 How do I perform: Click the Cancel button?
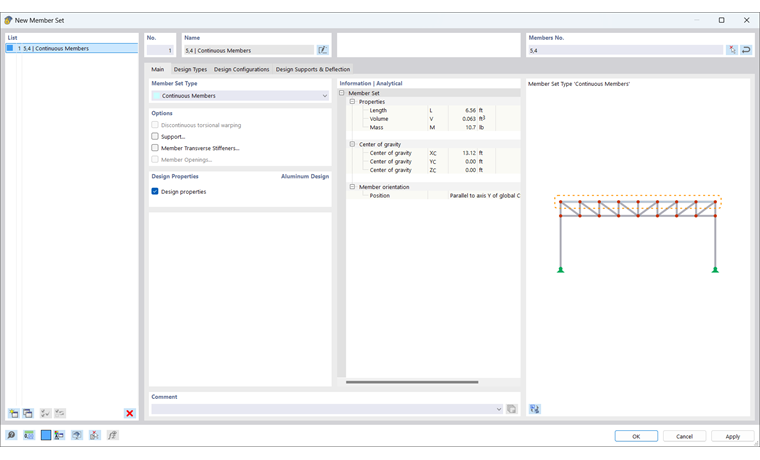(684, 436)
